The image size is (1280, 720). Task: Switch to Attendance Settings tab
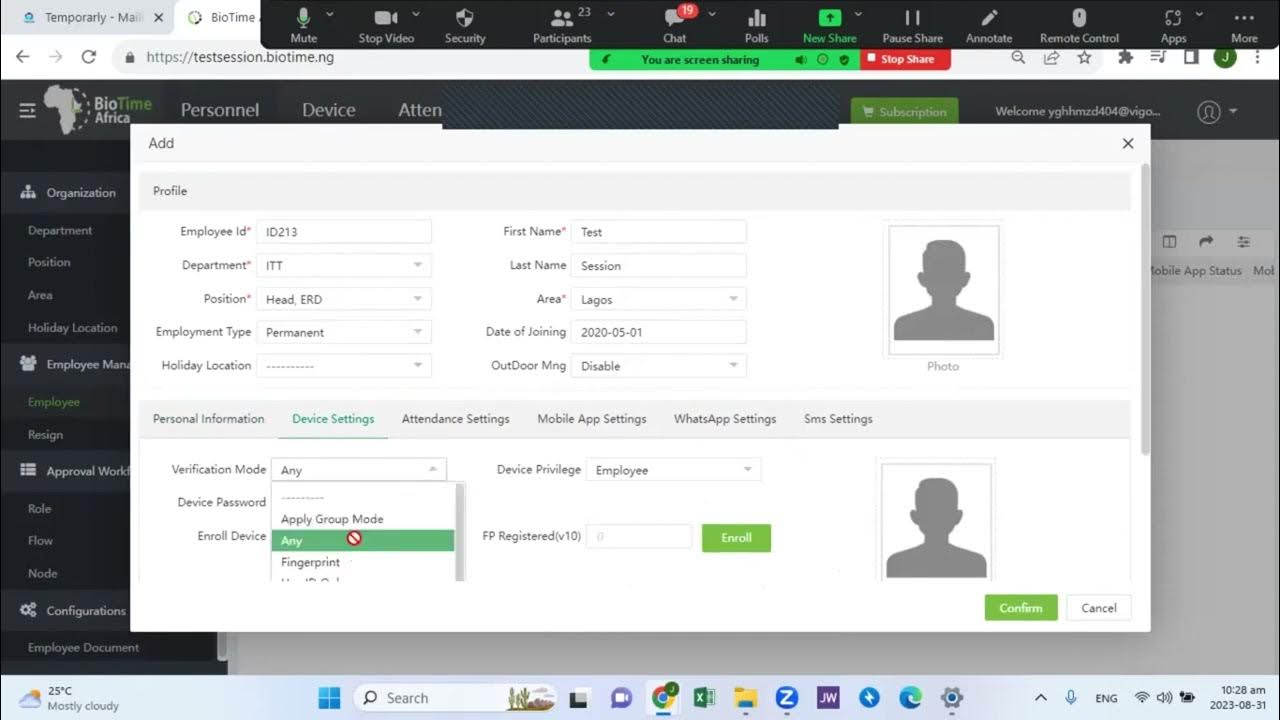[x=455, y=419]
